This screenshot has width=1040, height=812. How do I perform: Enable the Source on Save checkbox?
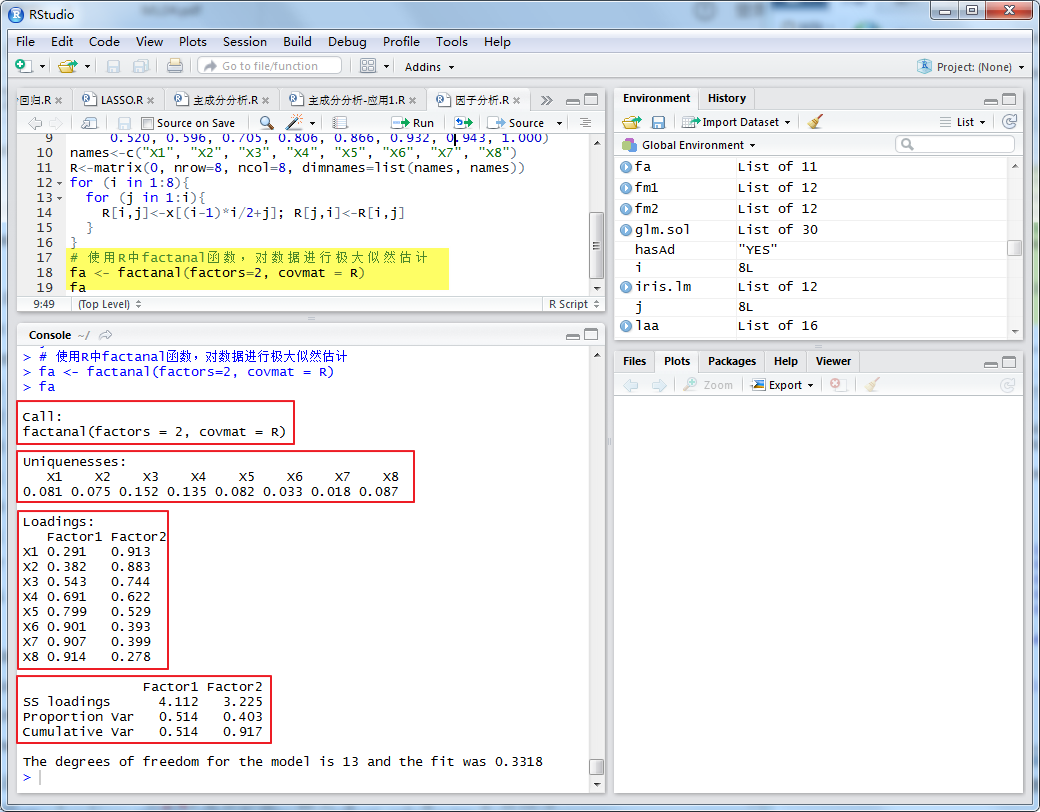[x=148, y=124]
